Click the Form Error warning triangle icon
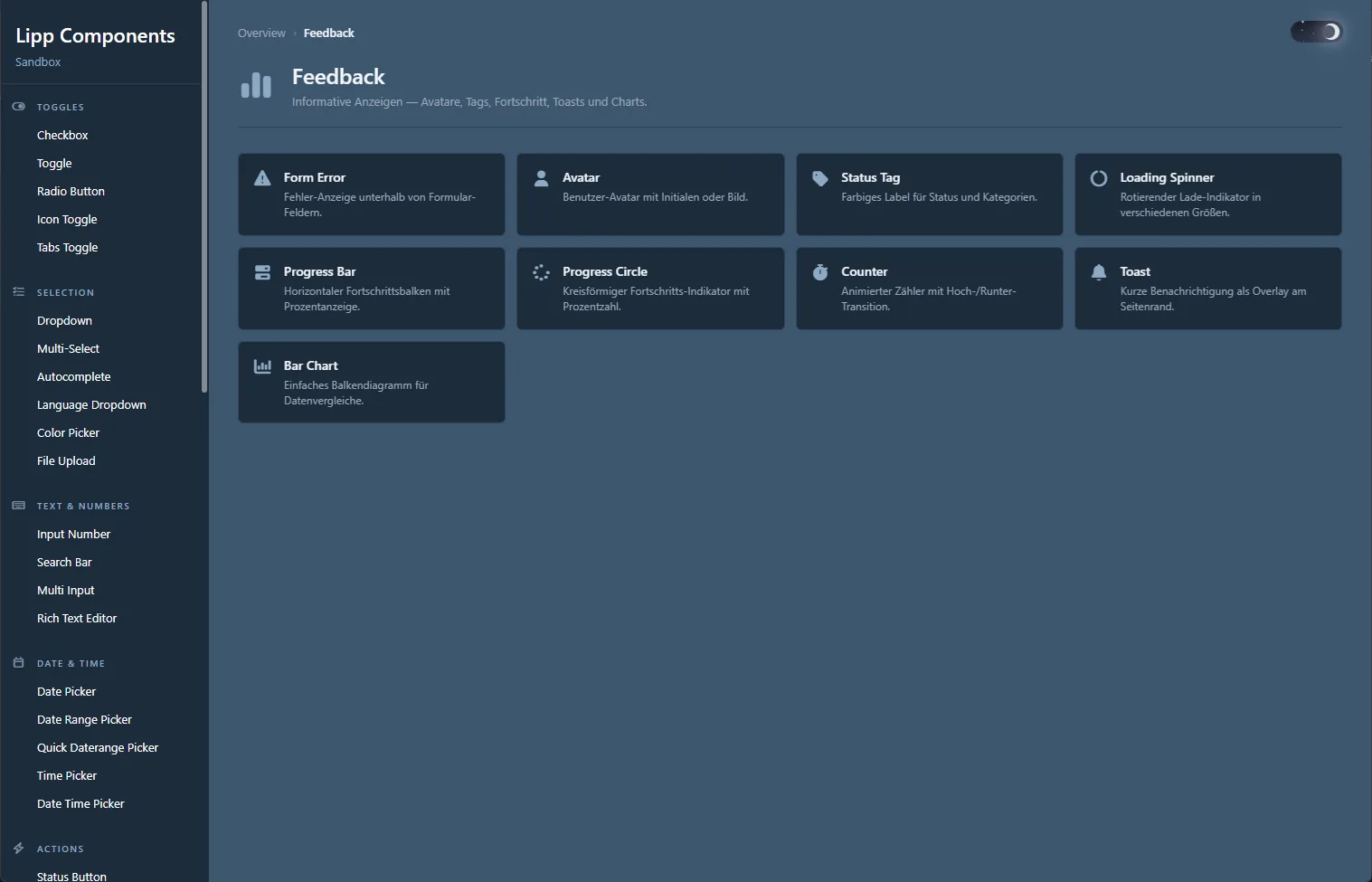Screen dimensions: 1372x882 [262, 178]
